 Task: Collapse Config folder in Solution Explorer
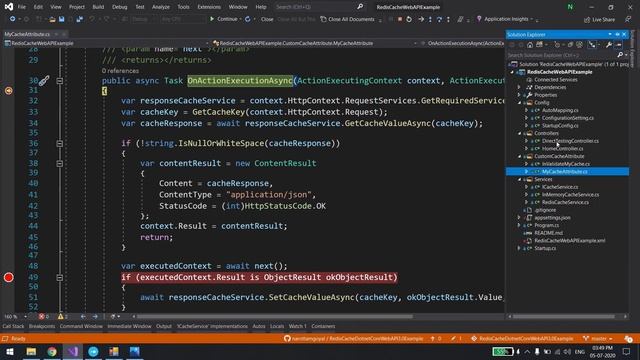coord(520,103)
